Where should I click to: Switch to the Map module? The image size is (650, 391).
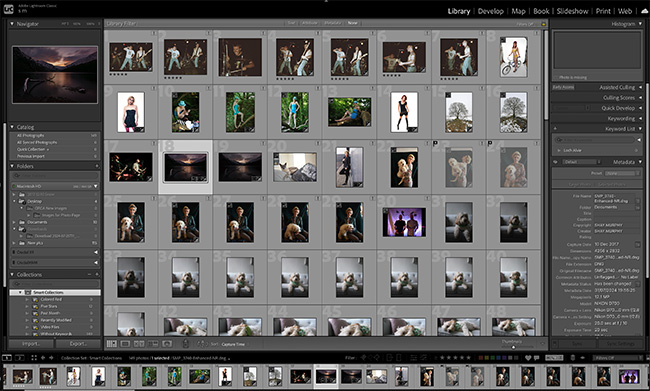click(518, 11)
